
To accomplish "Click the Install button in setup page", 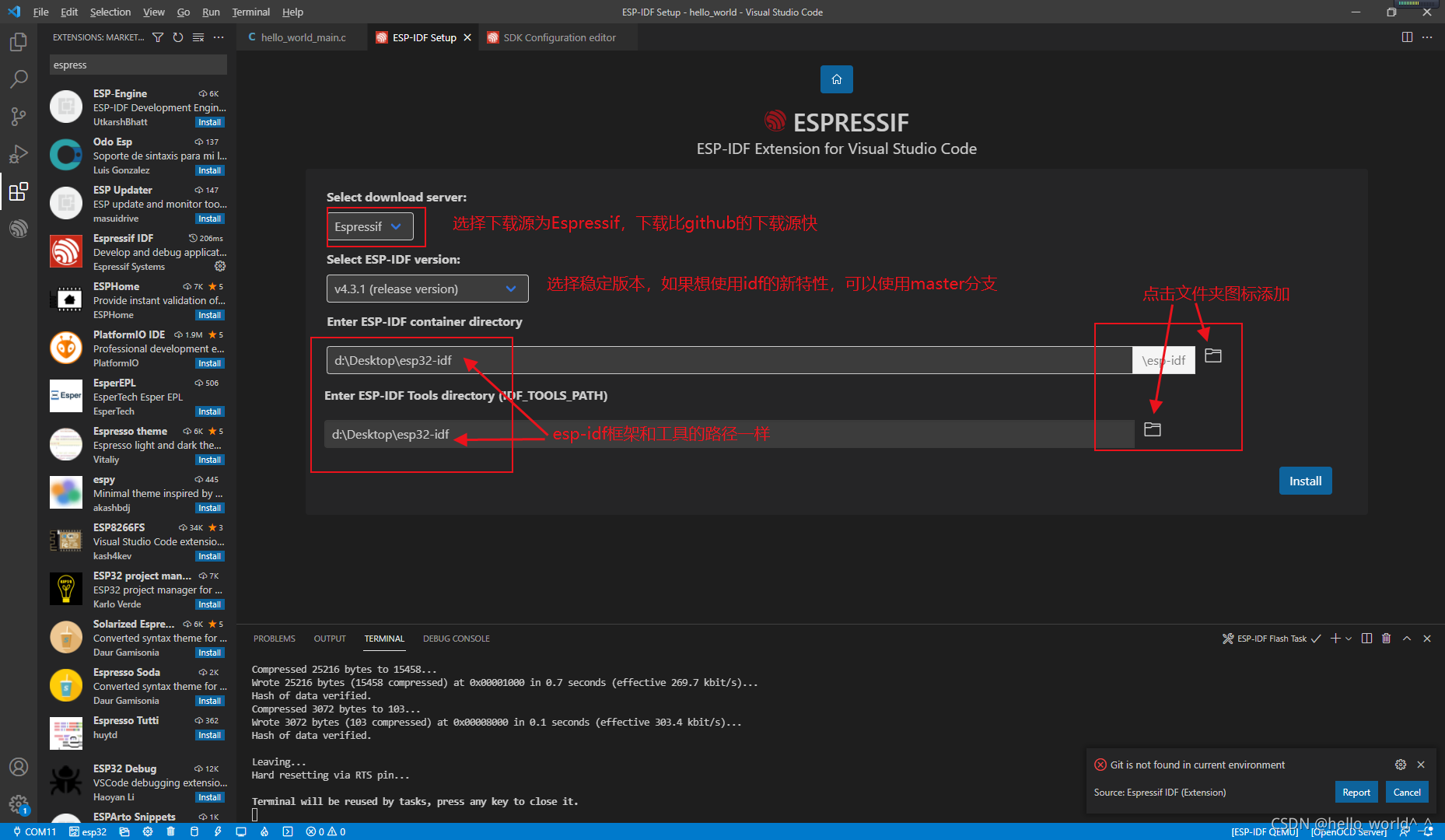I will tap(1306, 481).
